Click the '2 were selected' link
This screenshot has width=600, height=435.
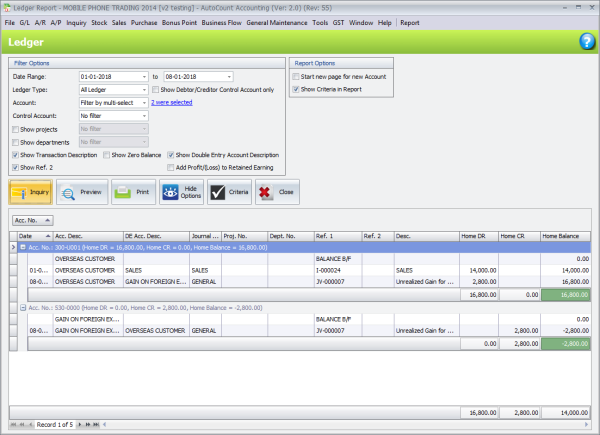click(171, 103)
